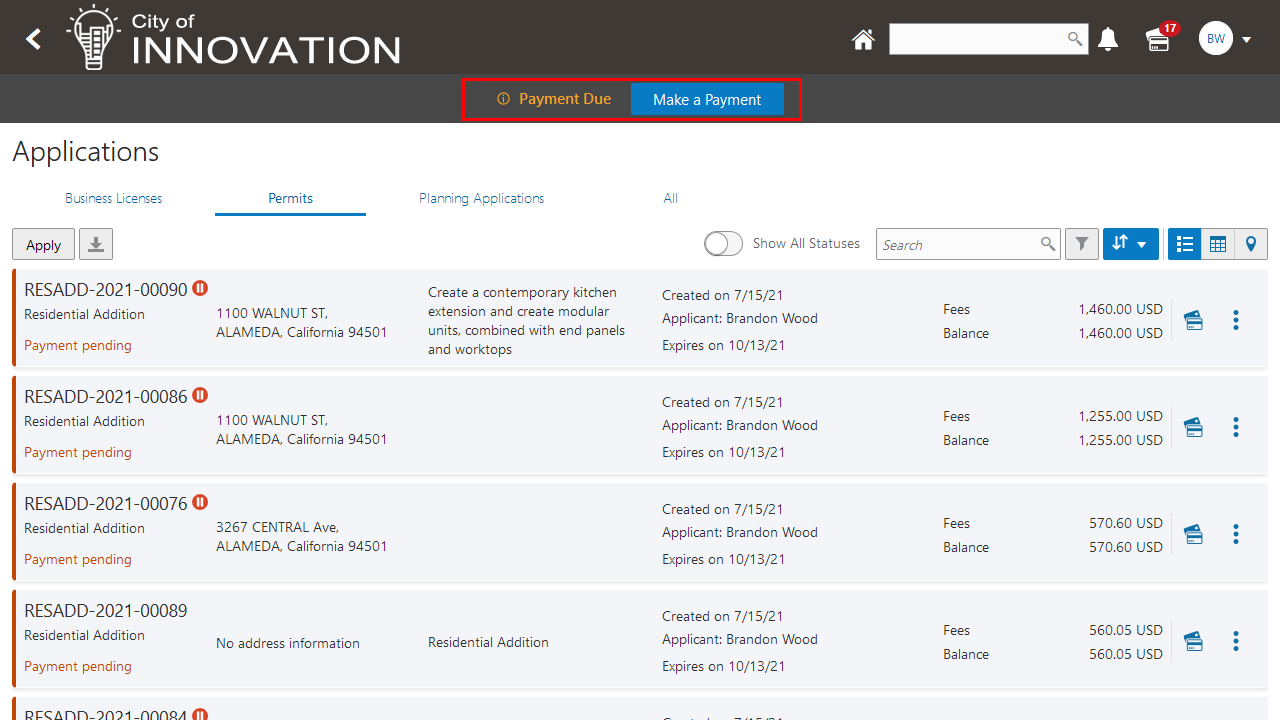
Task: Open the notifications bell
Action: (1108, 40)
